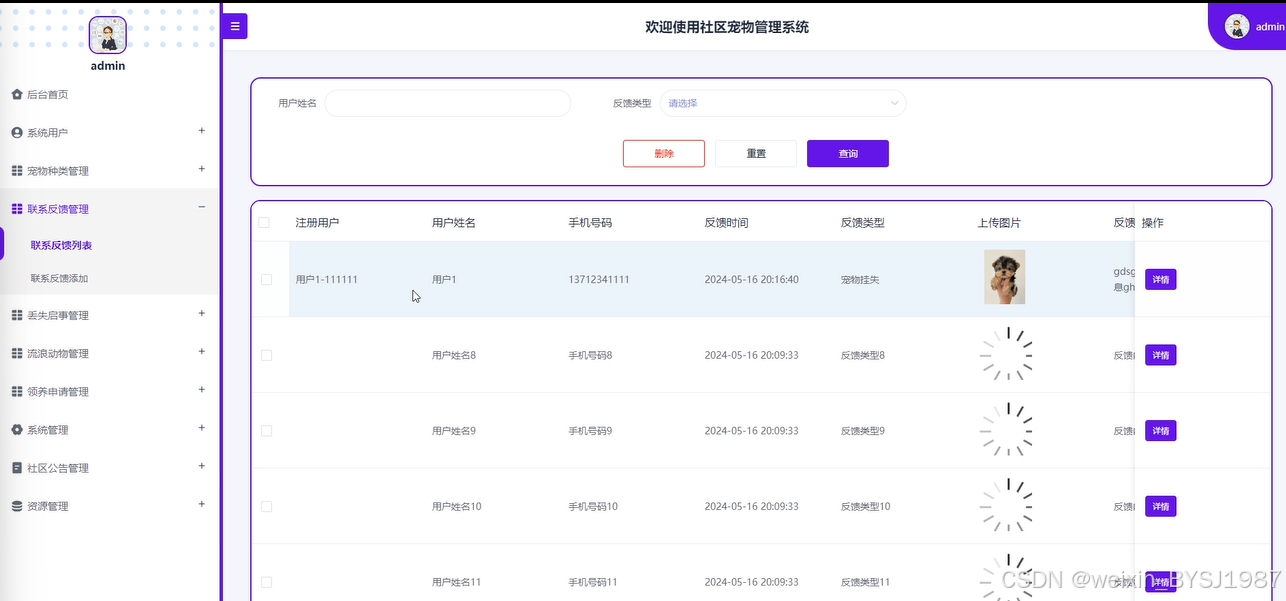Click the phone number 13712341111
This screenshot has height=601, width=1286.
coord(599,280)
